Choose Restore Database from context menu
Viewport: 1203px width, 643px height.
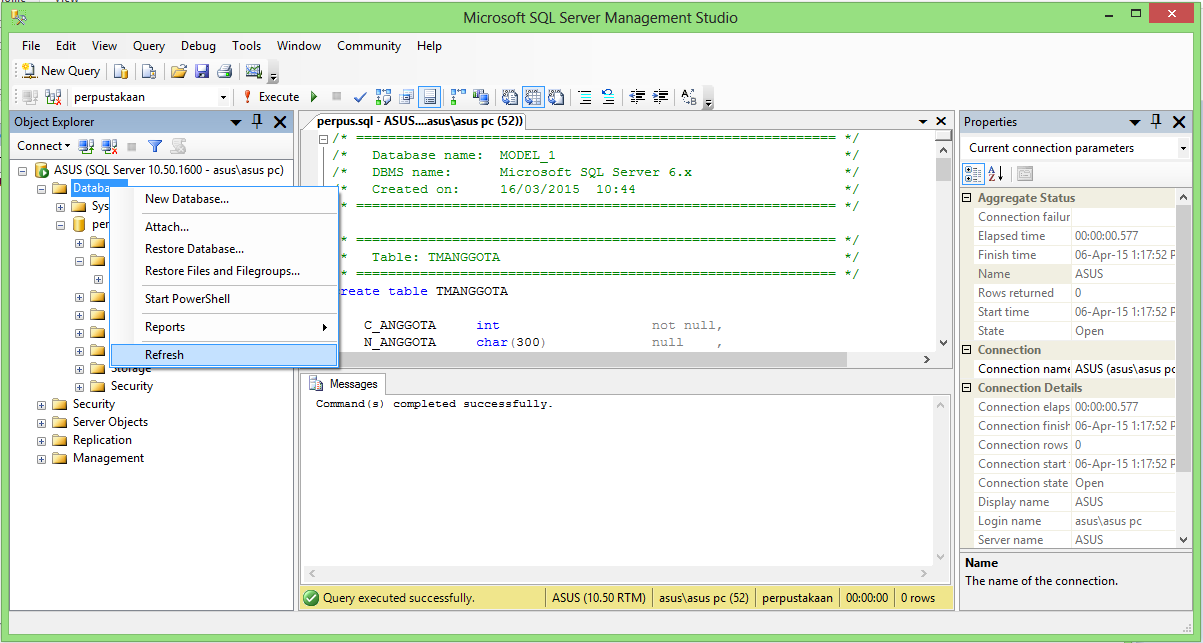click(x=224, y=249)
